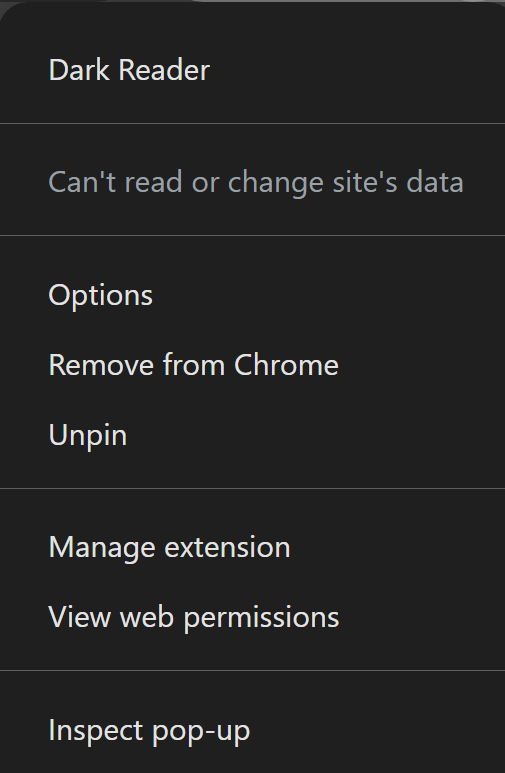This screenshot has height=773, width=505.
Task: Open the Options menu item
Action: [x=252, y=295]
